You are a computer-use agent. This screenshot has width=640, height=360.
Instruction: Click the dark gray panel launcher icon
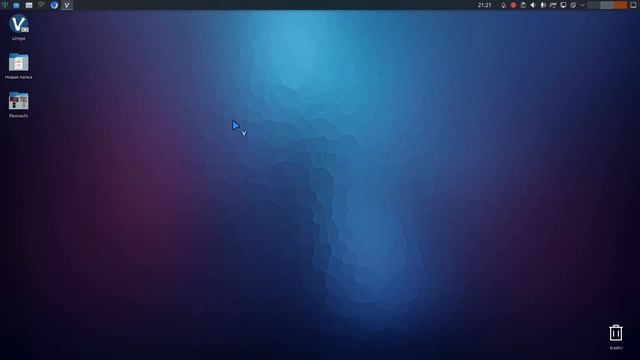41,5
